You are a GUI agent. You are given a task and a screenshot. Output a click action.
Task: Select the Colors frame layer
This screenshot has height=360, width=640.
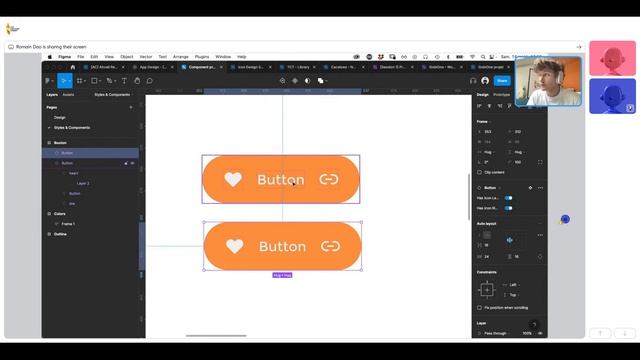click(x=60, y=214)
